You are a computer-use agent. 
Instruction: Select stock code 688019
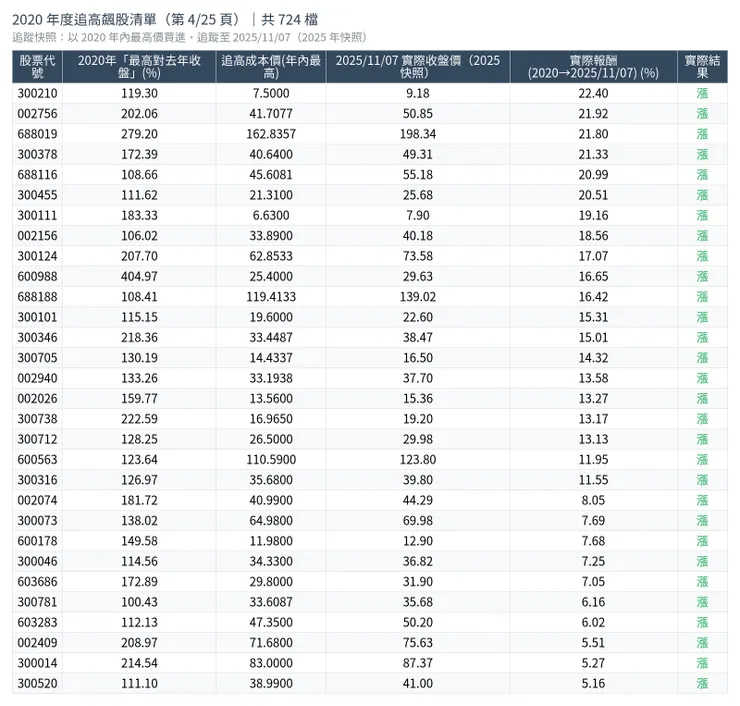pos(37,134)
